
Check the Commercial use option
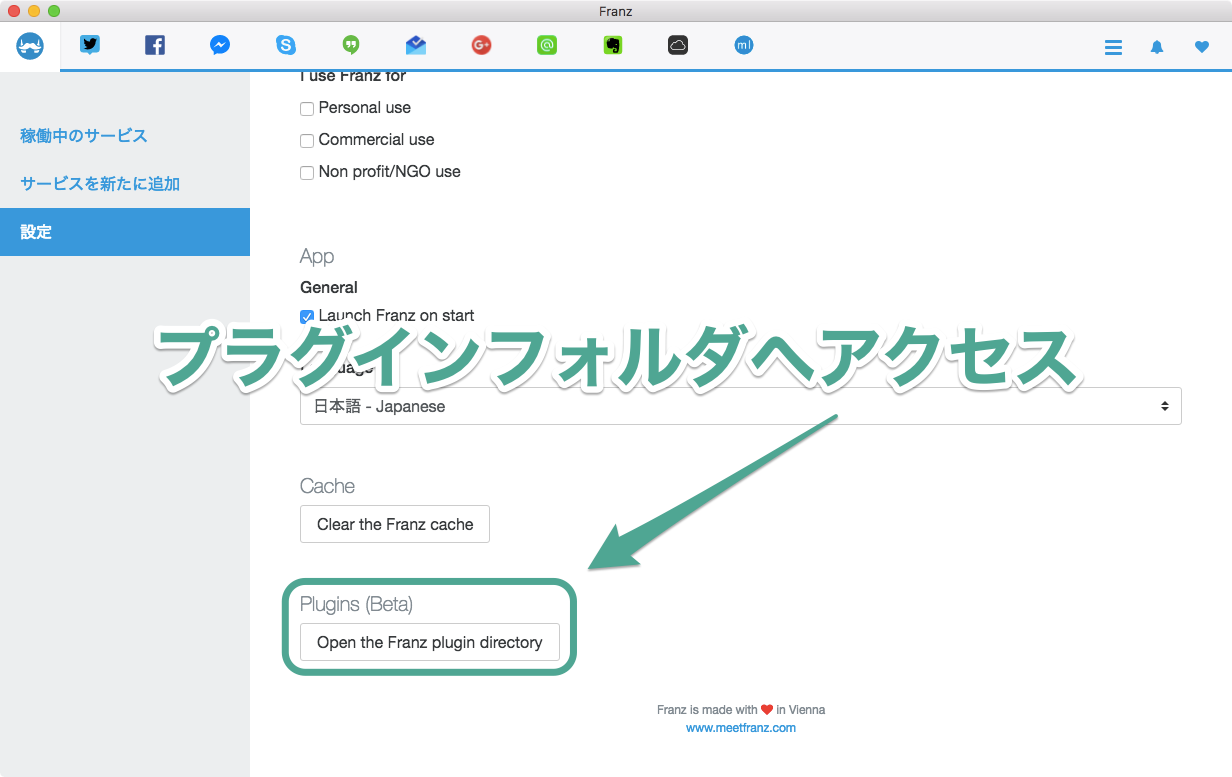pyautogui.click(x=307, y=140)
